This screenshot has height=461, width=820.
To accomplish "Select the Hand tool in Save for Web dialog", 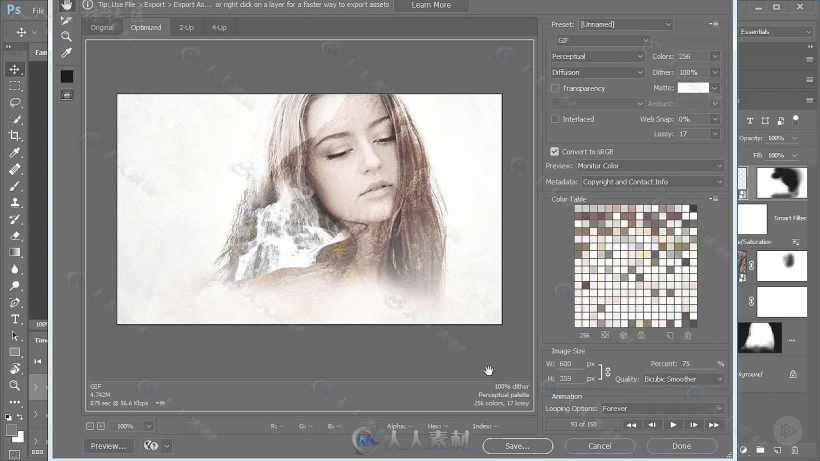I will tap(66, 5).
